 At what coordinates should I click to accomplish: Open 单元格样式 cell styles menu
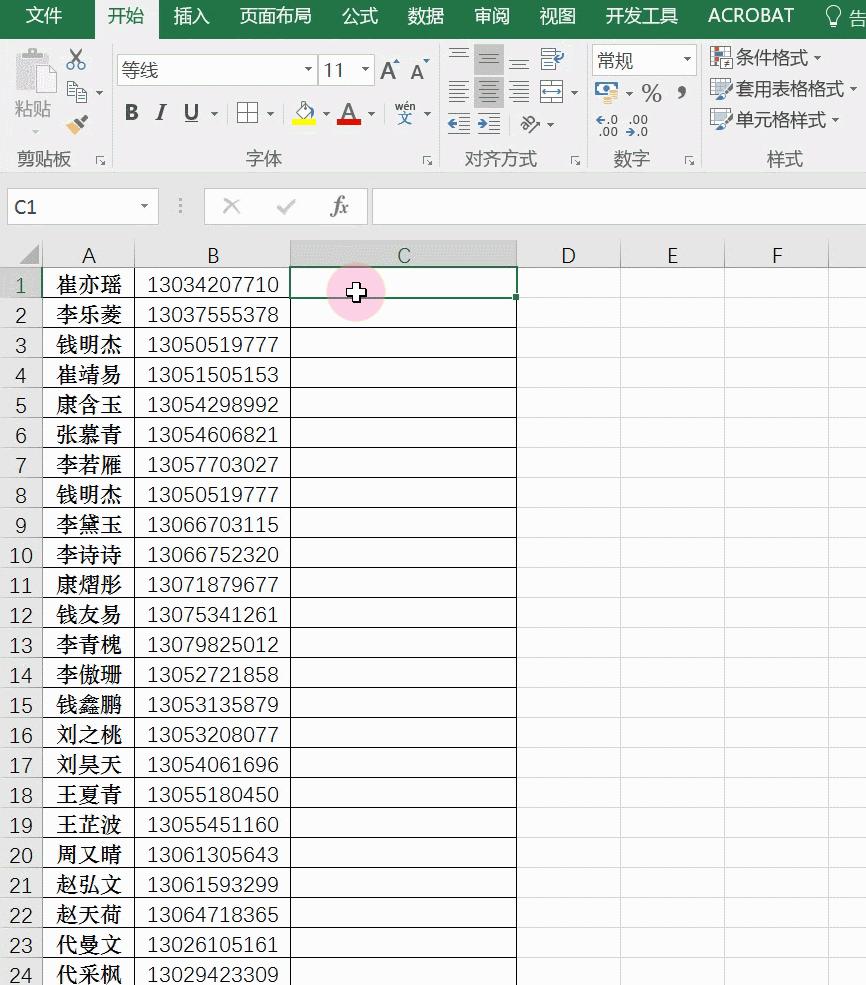coord(774,119)
